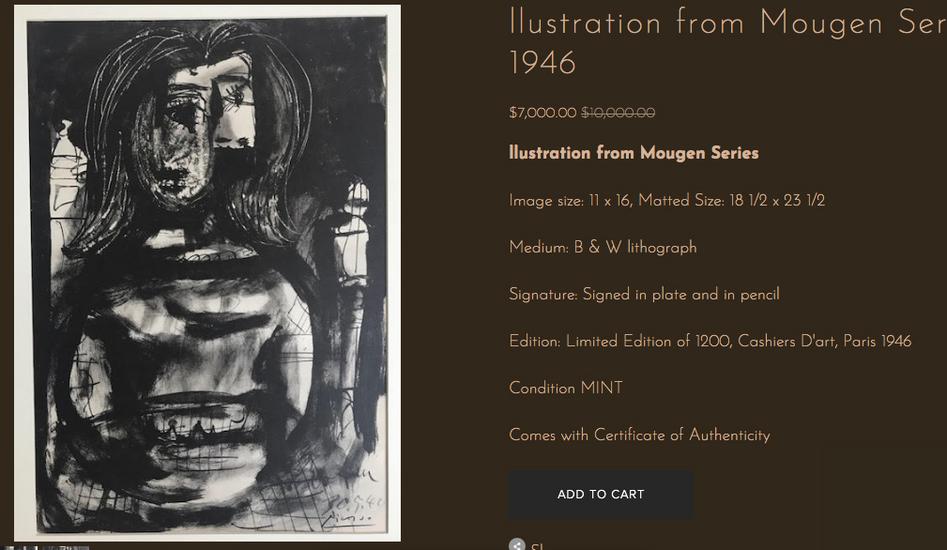Click the white mat border of the artwork
Image resolution: width=947 pixels, height=550 pixels.
point(207,12)
